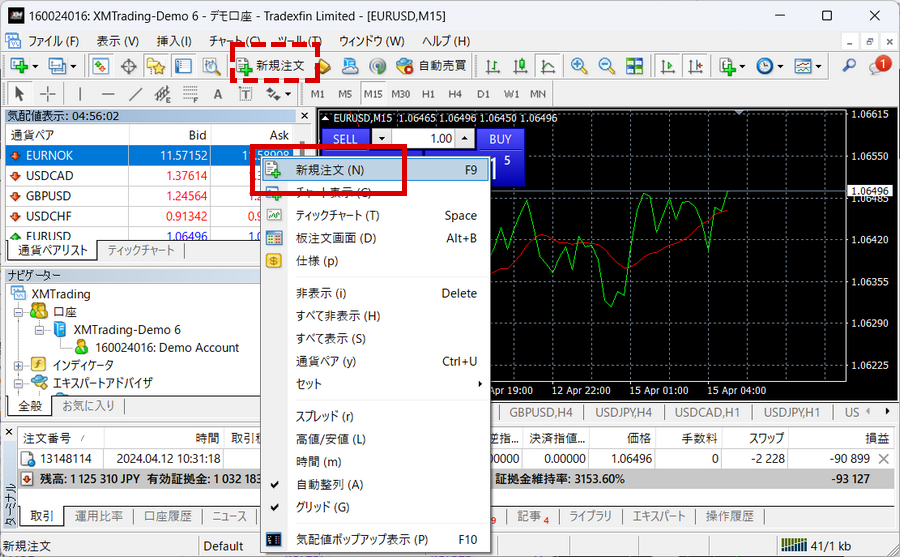Image resolution: width=900 pixels, height=557 pixels.
Task: Switch to candlestick chart icon
Action: click(x=520, y=66)
